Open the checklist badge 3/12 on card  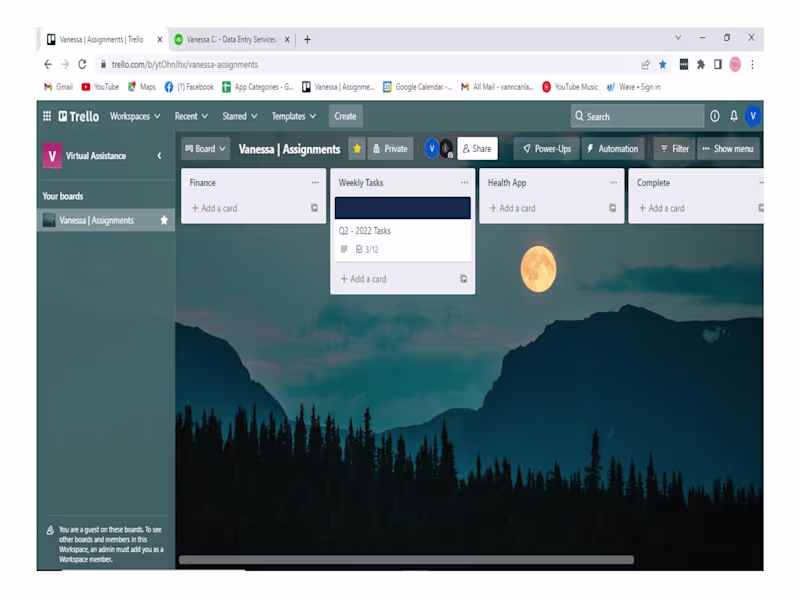367,249
